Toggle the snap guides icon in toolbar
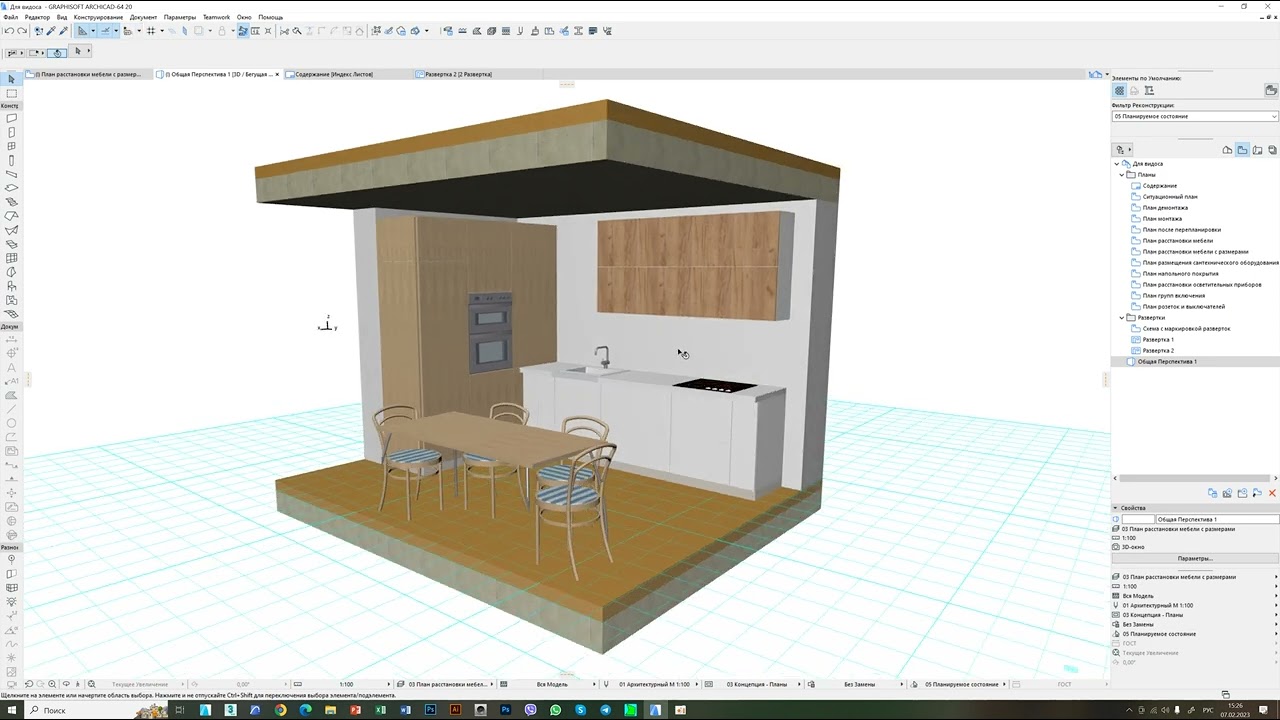This screenshot has width=1280, height=720. [105, 31]
